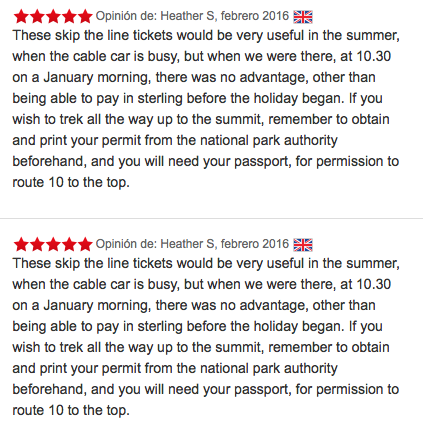Select reviewer name Heather S in top review
Viewport: 430px width, 436px height.
[x=188, y=16]
